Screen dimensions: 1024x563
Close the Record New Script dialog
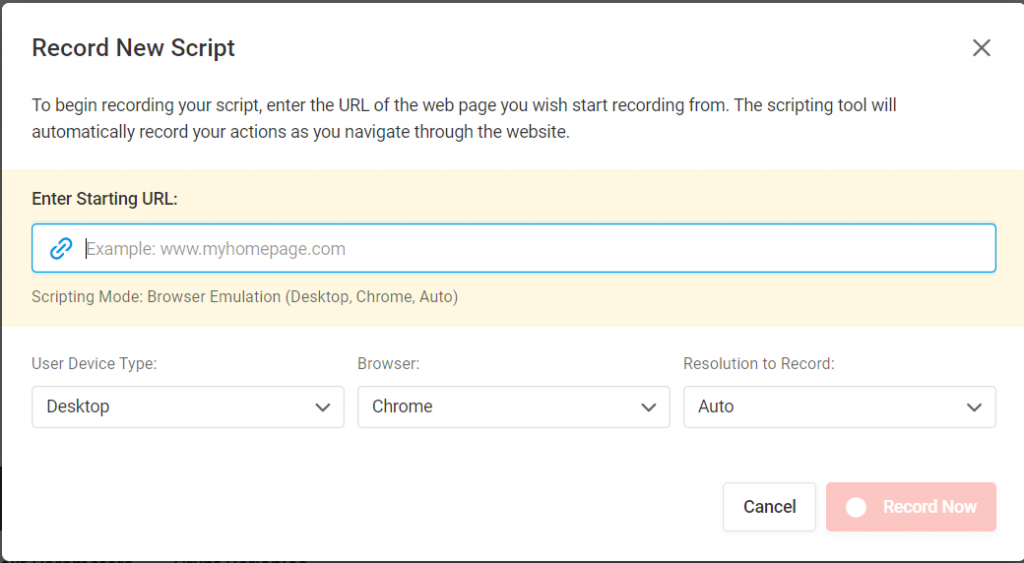(x=981, y=48)
